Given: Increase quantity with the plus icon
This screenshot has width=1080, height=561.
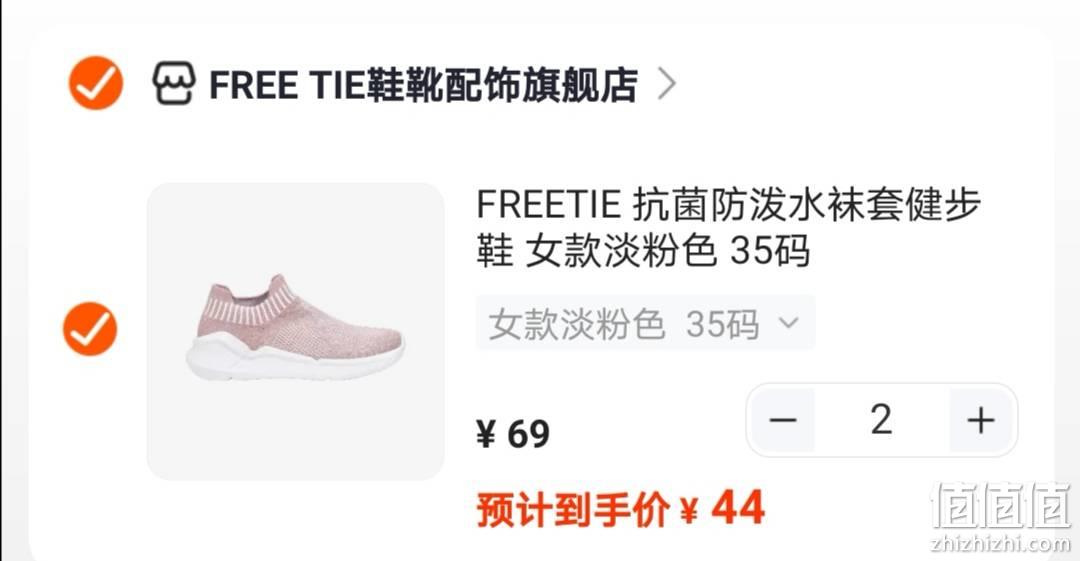Looking at the screenshot, I should click(x=981, y=420).
